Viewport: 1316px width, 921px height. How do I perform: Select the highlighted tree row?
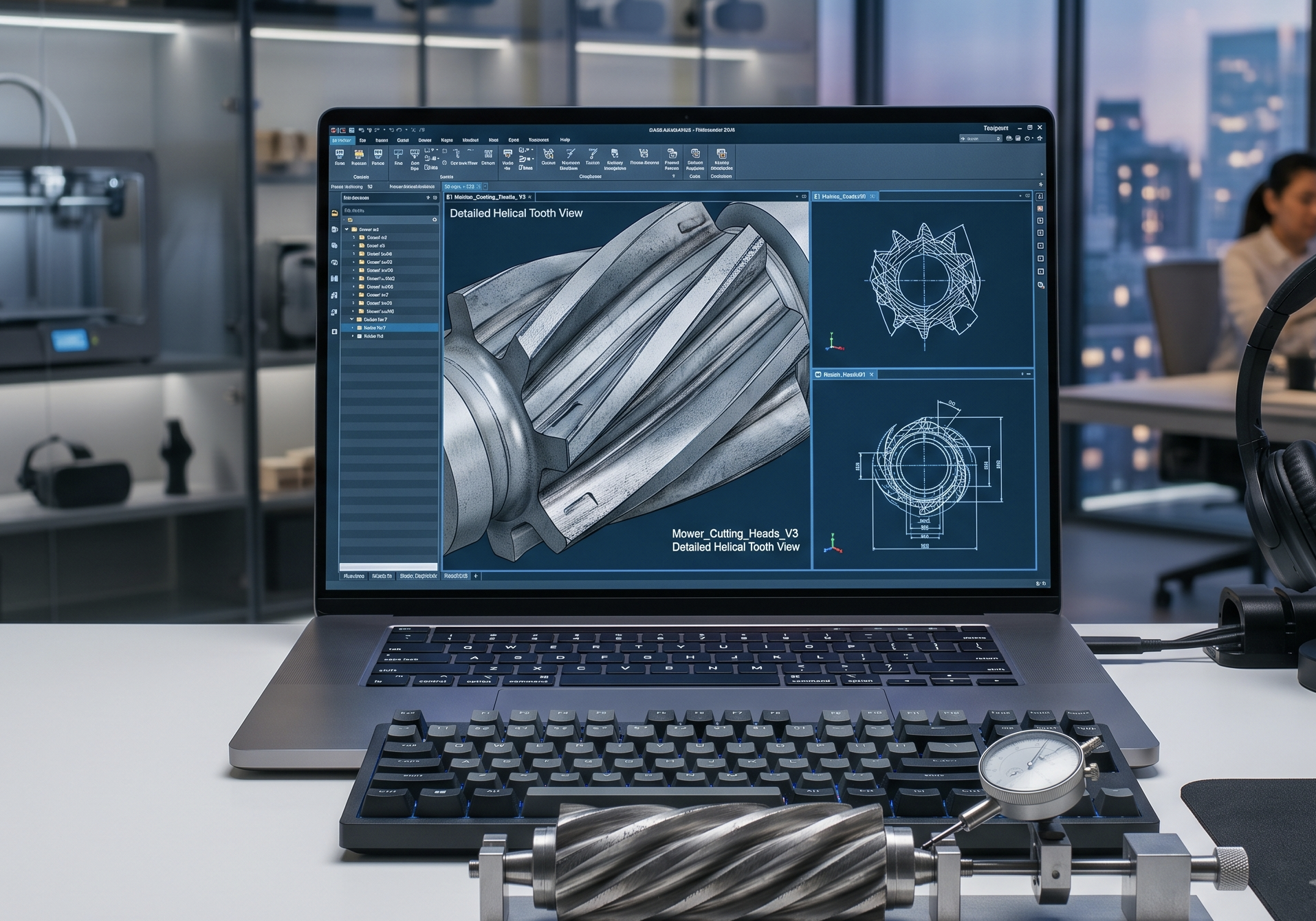(390, 328)
